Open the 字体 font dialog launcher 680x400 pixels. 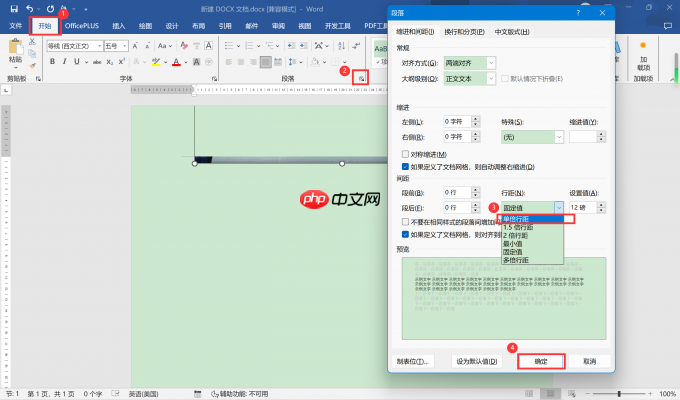click(214, 79)
